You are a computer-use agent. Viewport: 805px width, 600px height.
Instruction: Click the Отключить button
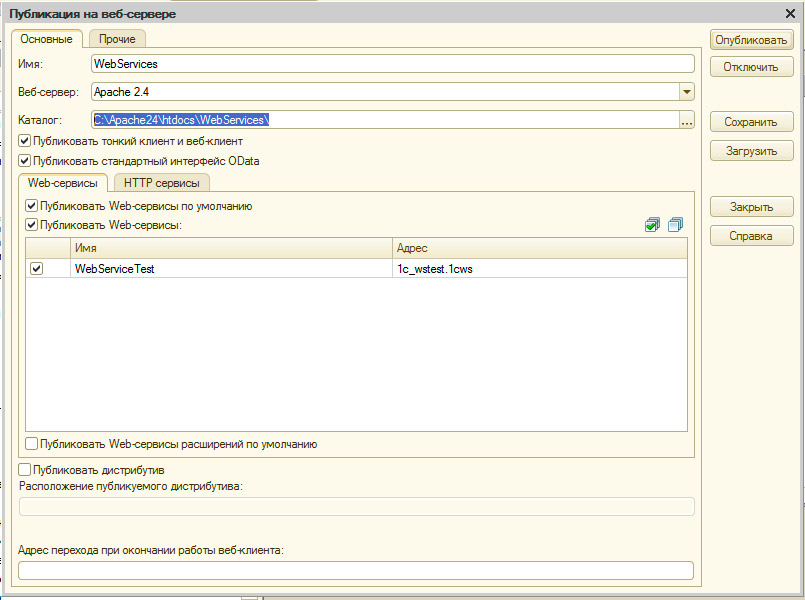[x=752, y=67]
